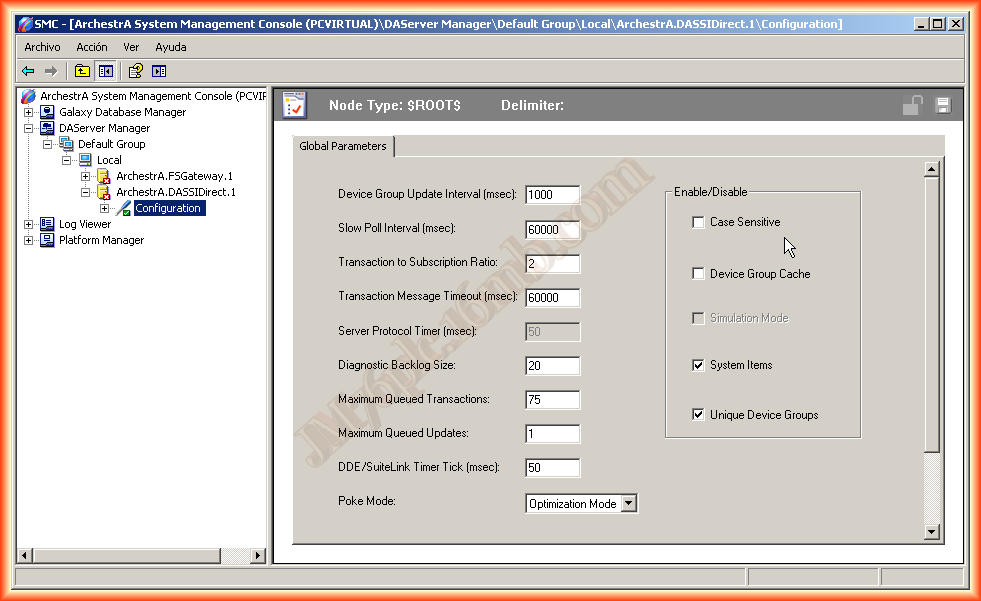Select ArchestrA.FSGateway.1 server icon in tree
981x601 pixels.
click(x=102, y=177)
